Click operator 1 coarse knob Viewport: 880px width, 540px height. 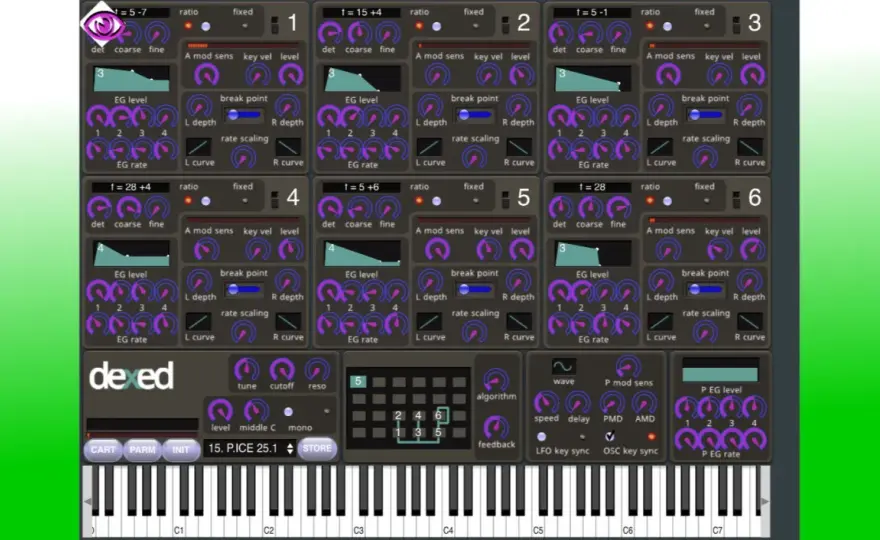click(x=129, y=34)
